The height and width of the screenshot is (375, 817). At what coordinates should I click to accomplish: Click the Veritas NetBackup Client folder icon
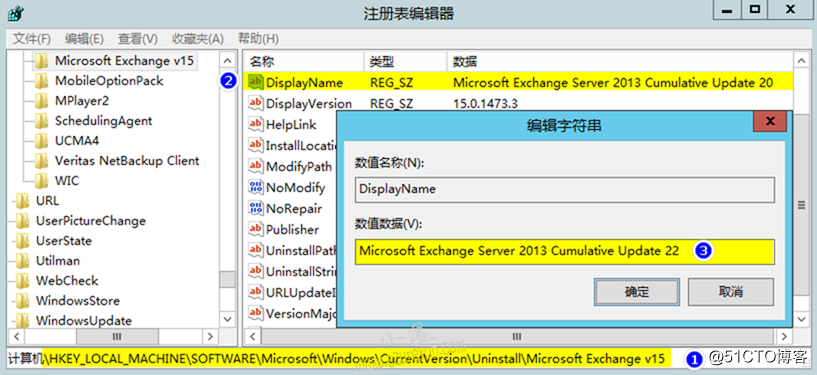click(42, 160)
